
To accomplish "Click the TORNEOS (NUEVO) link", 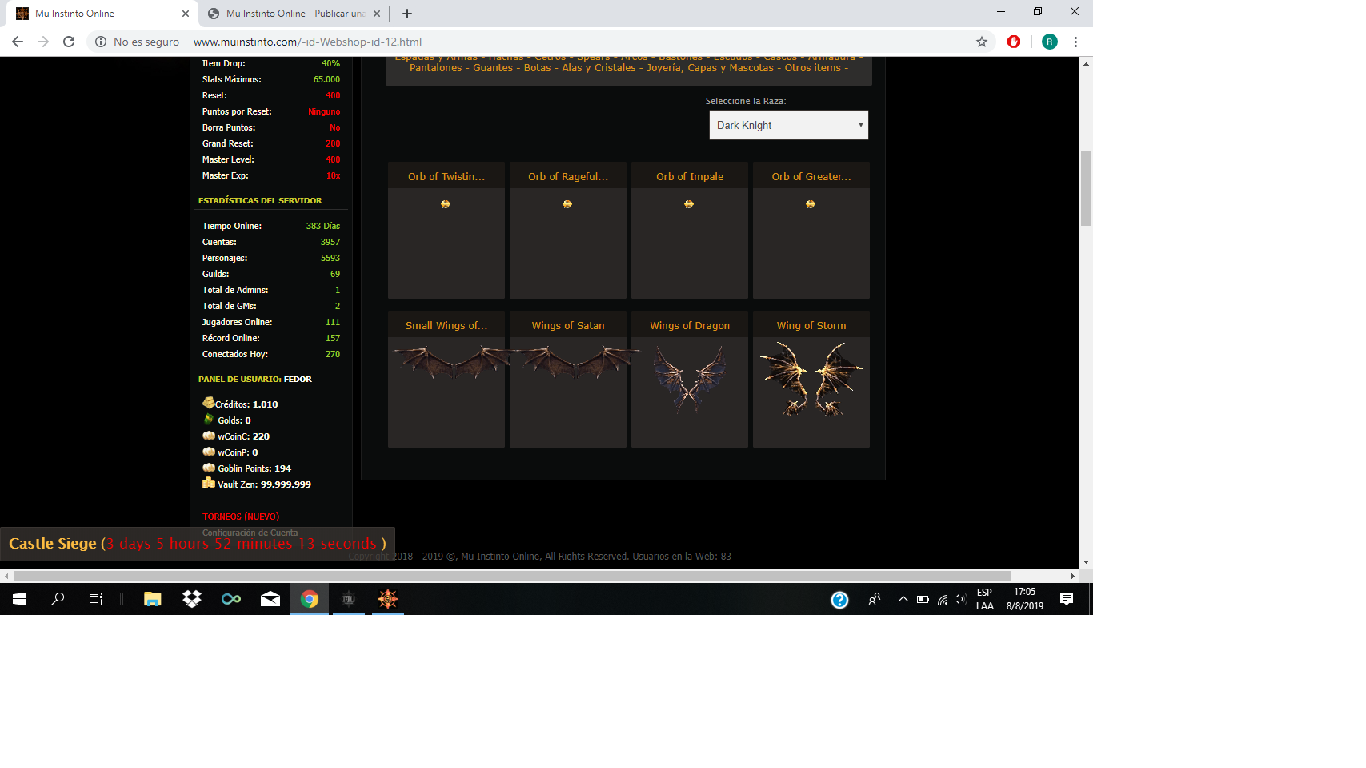I will point(240,517).
